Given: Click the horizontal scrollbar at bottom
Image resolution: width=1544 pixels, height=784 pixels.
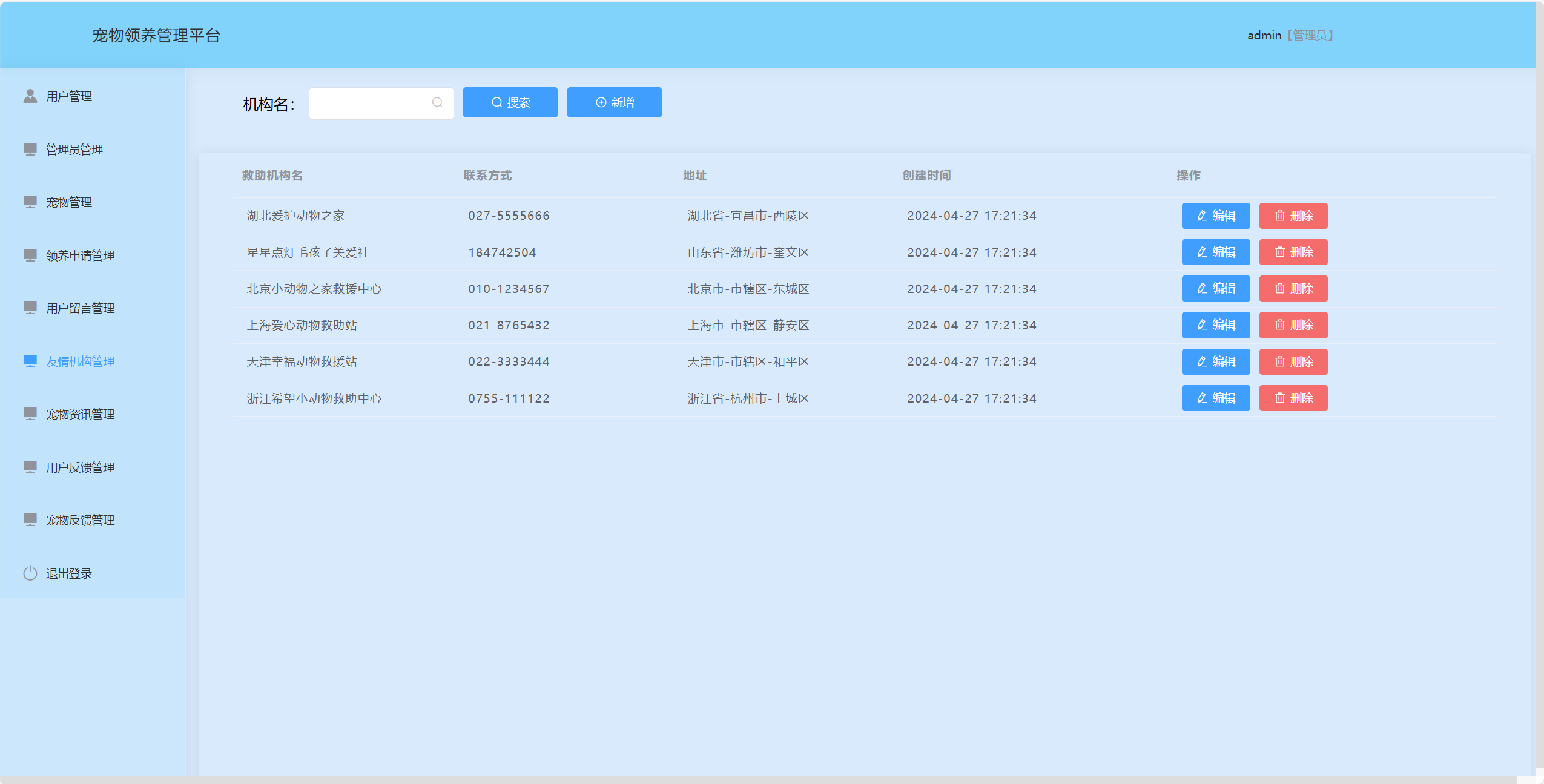Looking at the screenshot, I should (757, 780).
